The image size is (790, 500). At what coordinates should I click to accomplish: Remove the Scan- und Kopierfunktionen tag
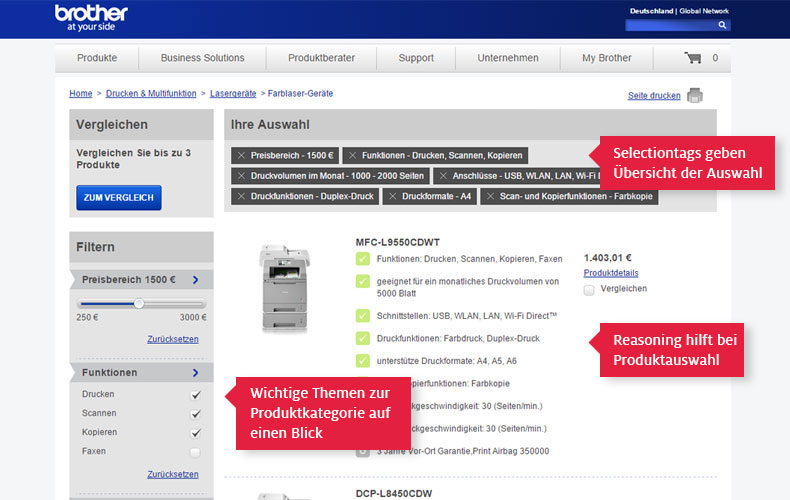(x=490, y=196)
